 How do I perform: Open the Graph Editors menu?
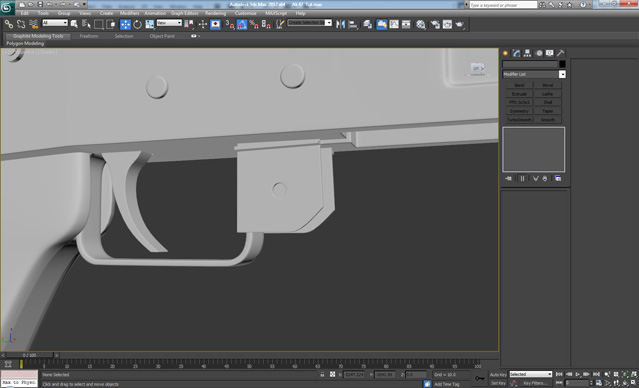(x=185, y=13)
